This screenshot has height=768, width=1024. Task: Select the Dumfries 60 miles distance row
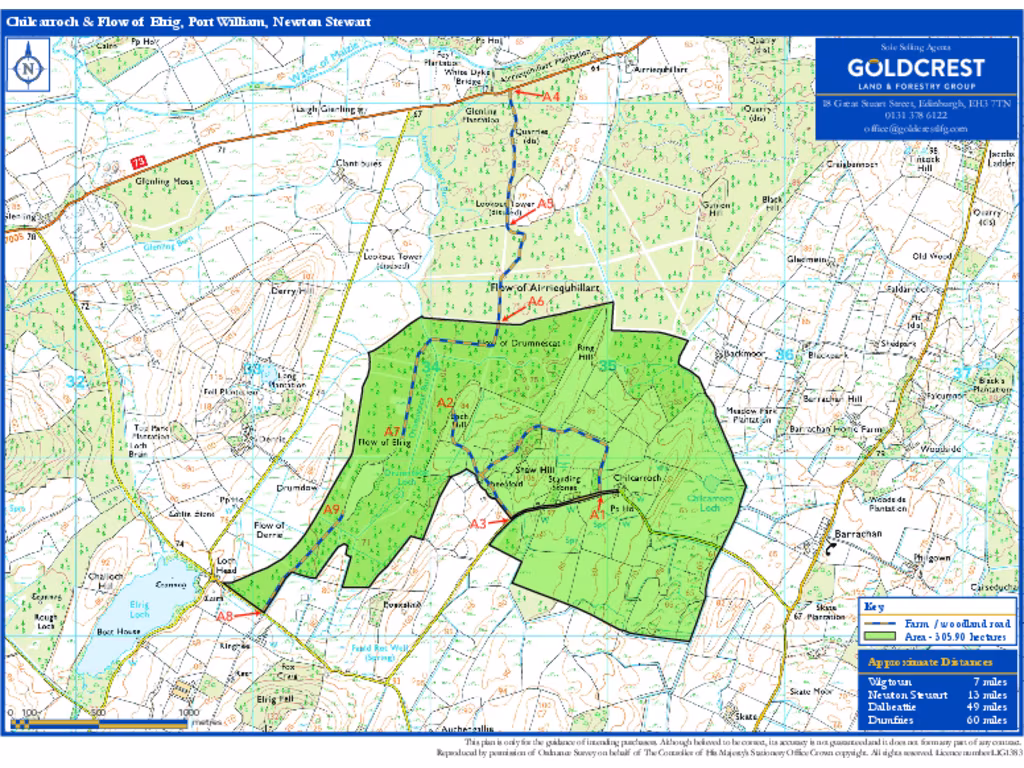(x=936, y=719)
